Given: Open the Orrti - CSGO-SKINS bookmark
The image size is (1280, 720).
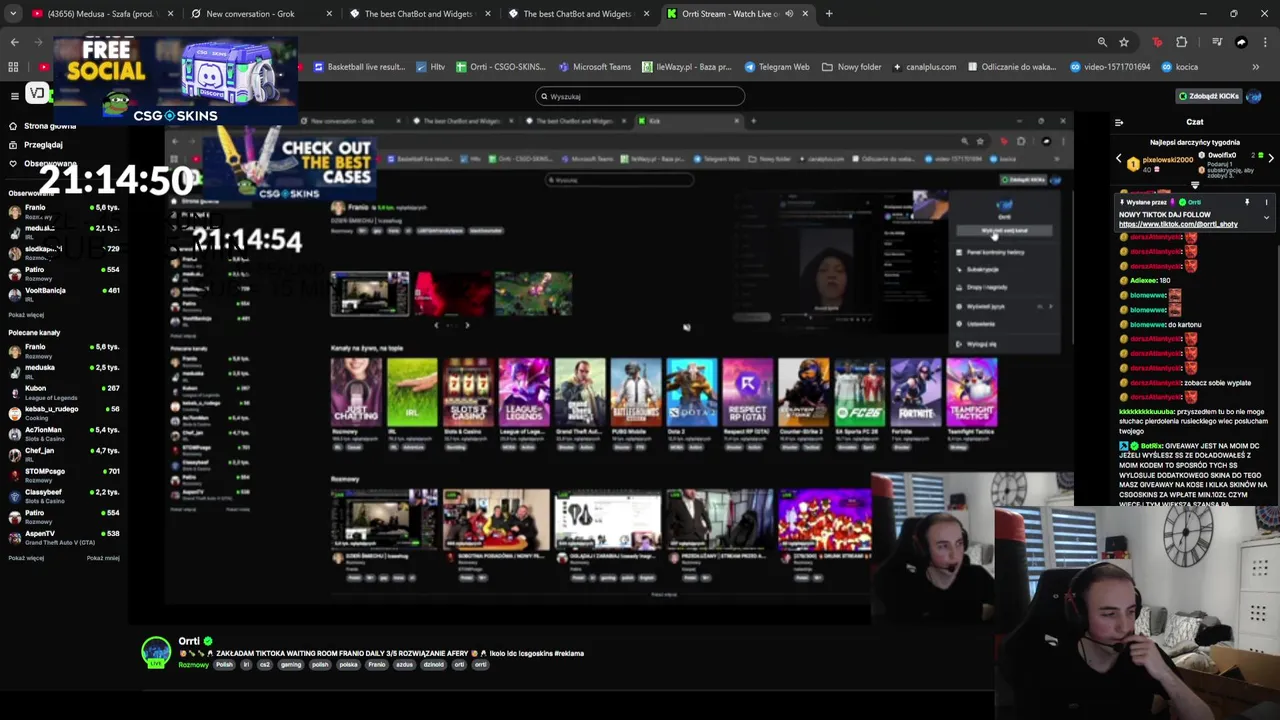Looking at the screenshot, I should pyautogui.click(x=501, y=67).
